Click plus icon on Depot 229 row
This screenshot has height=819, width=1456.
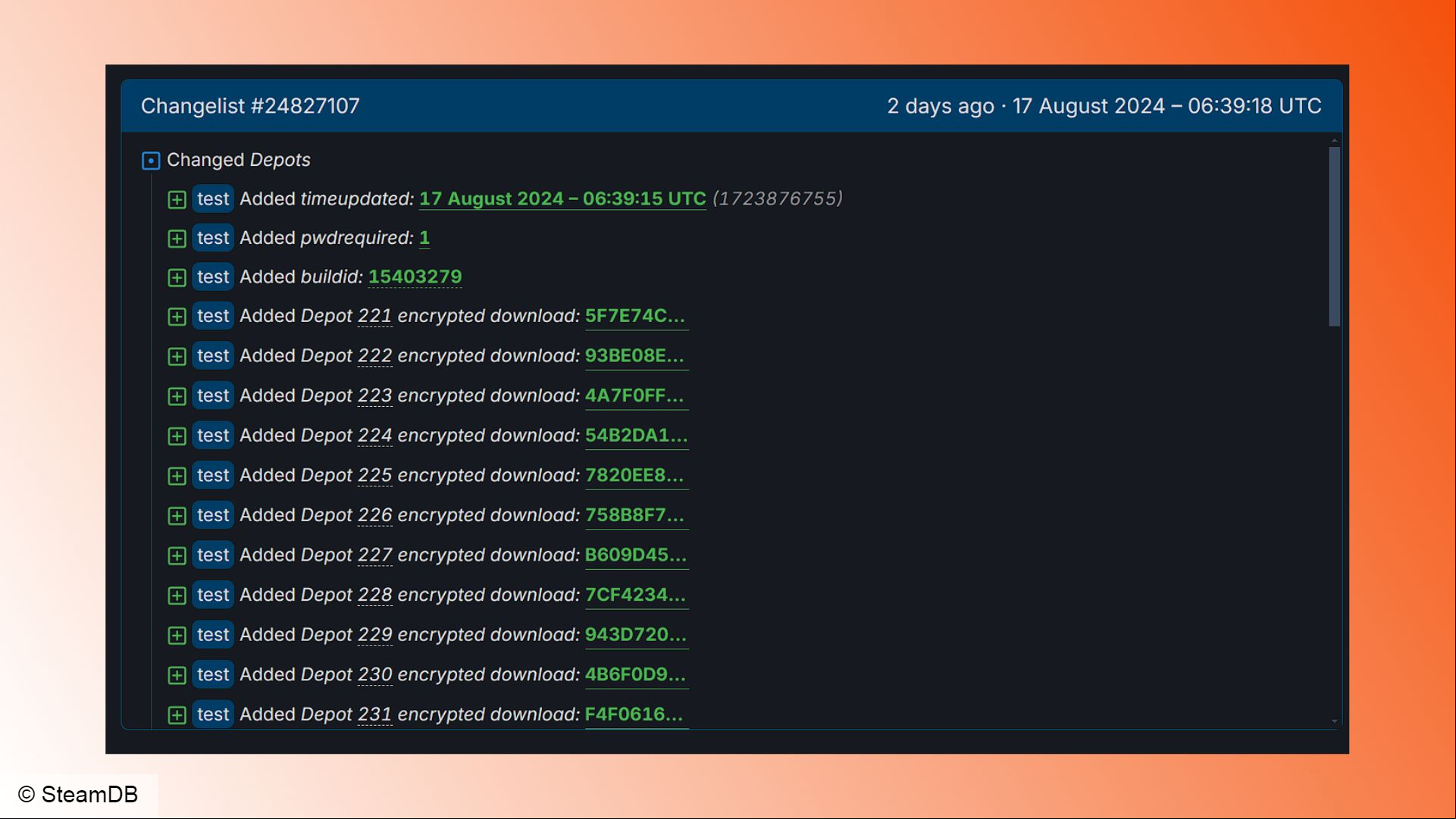[x=177, y=636]
